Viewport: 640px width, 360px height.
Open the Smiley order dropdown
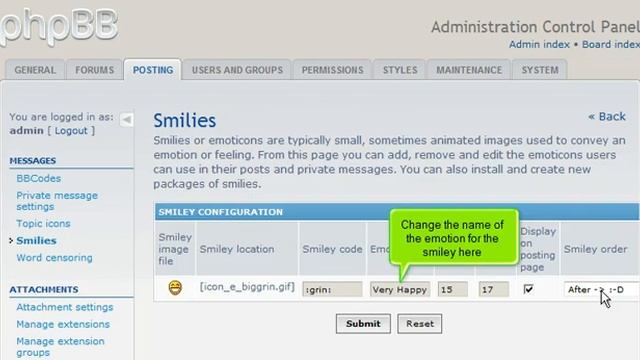pos(602,289)
